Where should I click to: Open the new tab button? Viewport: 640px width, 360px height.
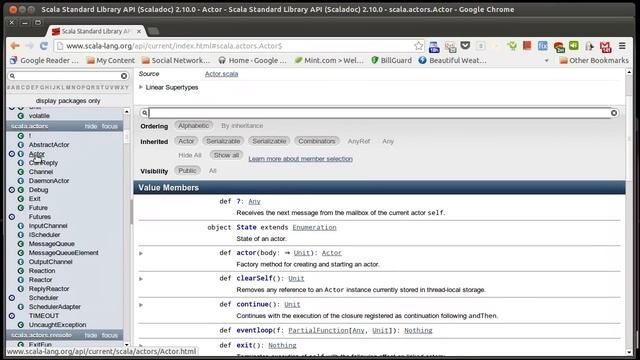pyautogui.click(x=153, y=31)
